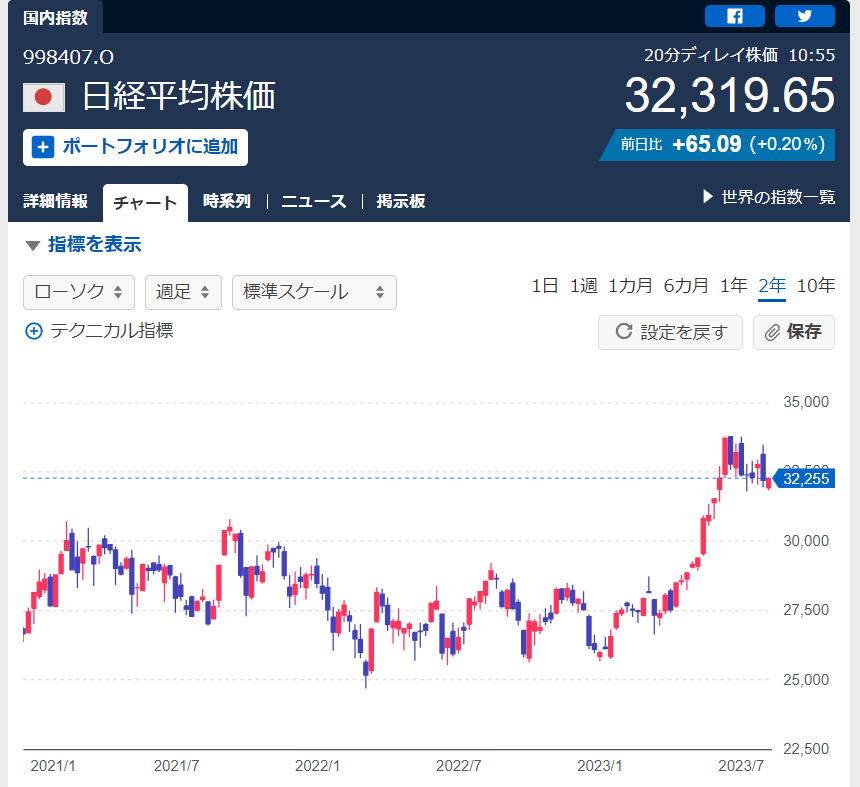Click the Japan flag icon
This screenshot has width=860, height=787.
pyautogui.click(x=44, y=98)
